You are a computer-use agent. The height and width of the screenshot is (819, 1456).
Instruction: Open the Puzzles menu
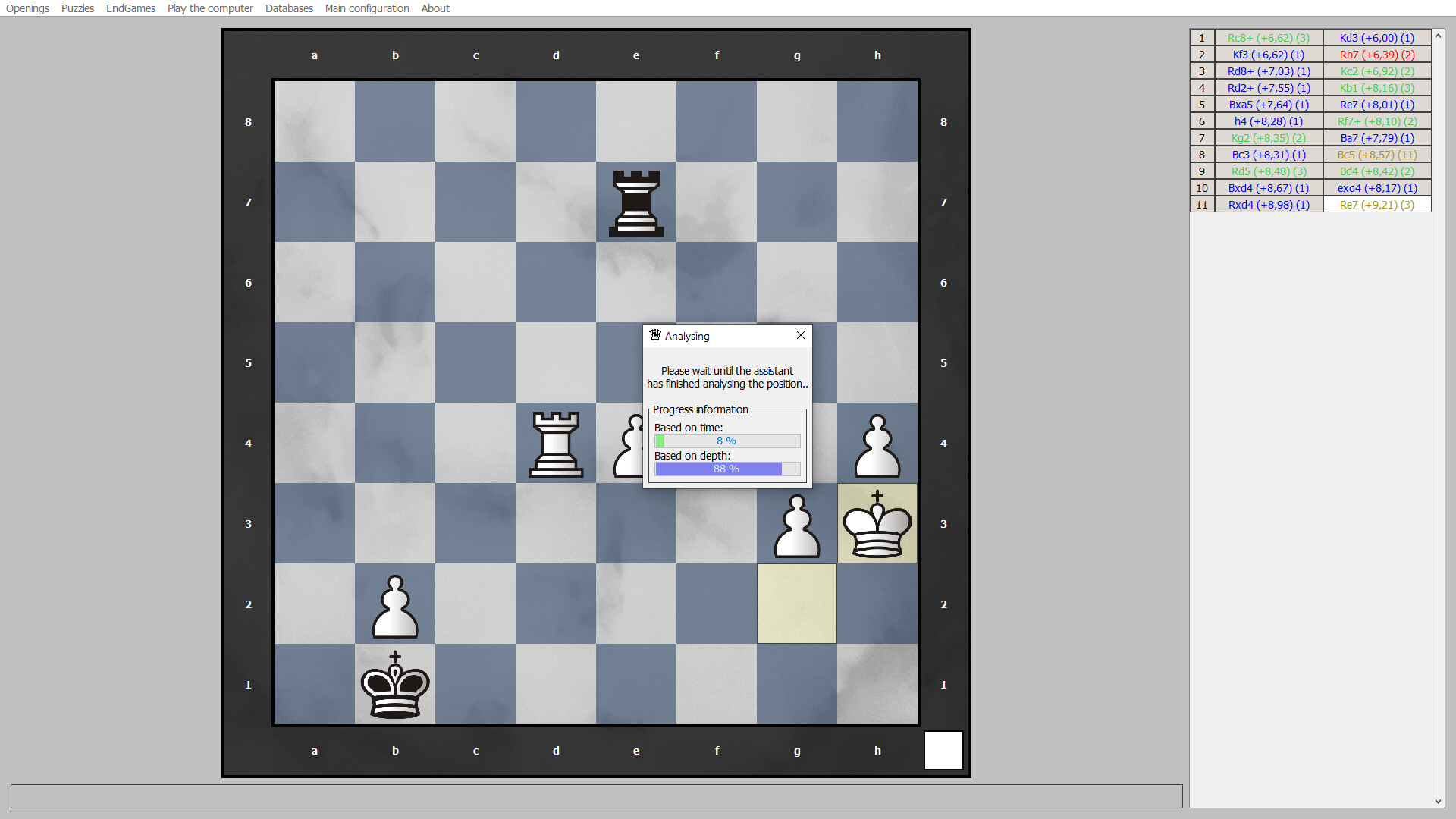[x=77, y=8]
